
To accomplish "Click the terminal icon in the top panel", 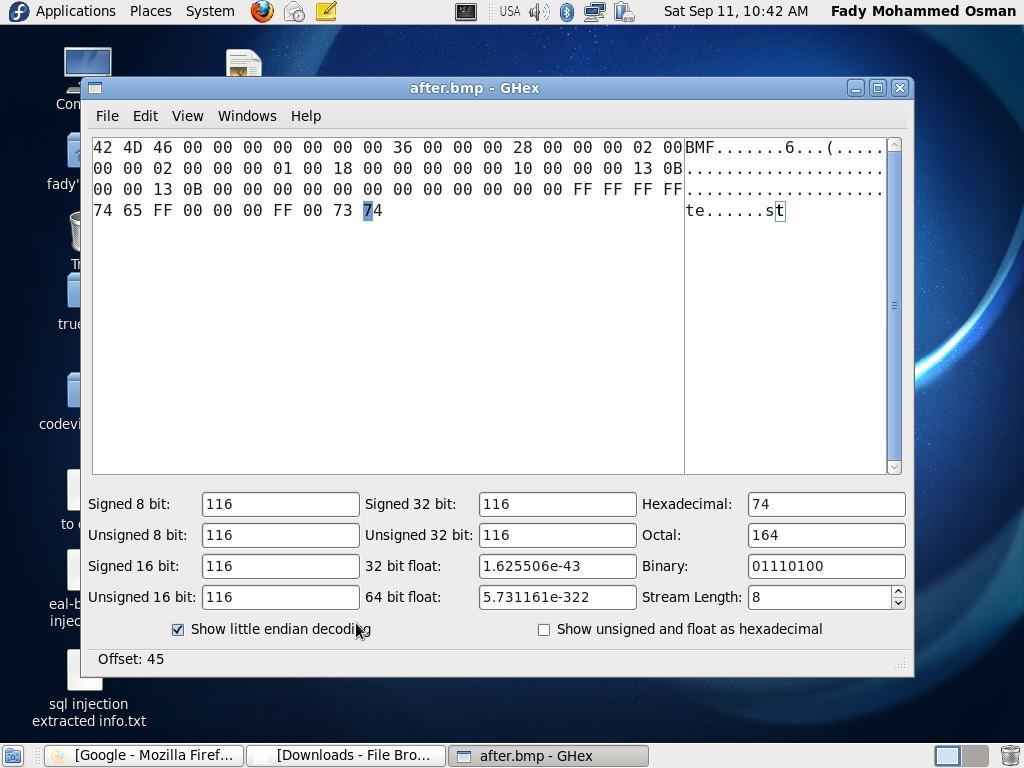I will [466, 12].
